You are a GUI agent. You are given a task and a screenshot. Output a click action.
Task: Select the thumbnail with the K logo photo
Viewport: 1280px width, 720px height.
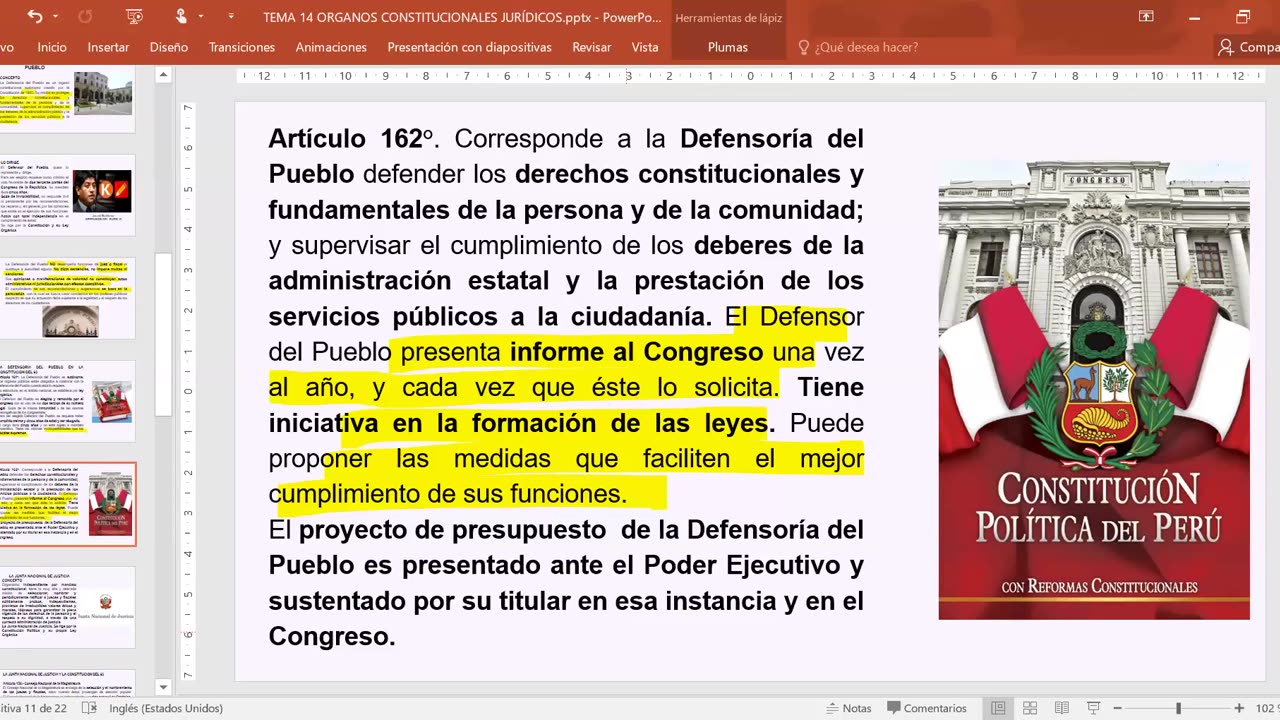67,195
